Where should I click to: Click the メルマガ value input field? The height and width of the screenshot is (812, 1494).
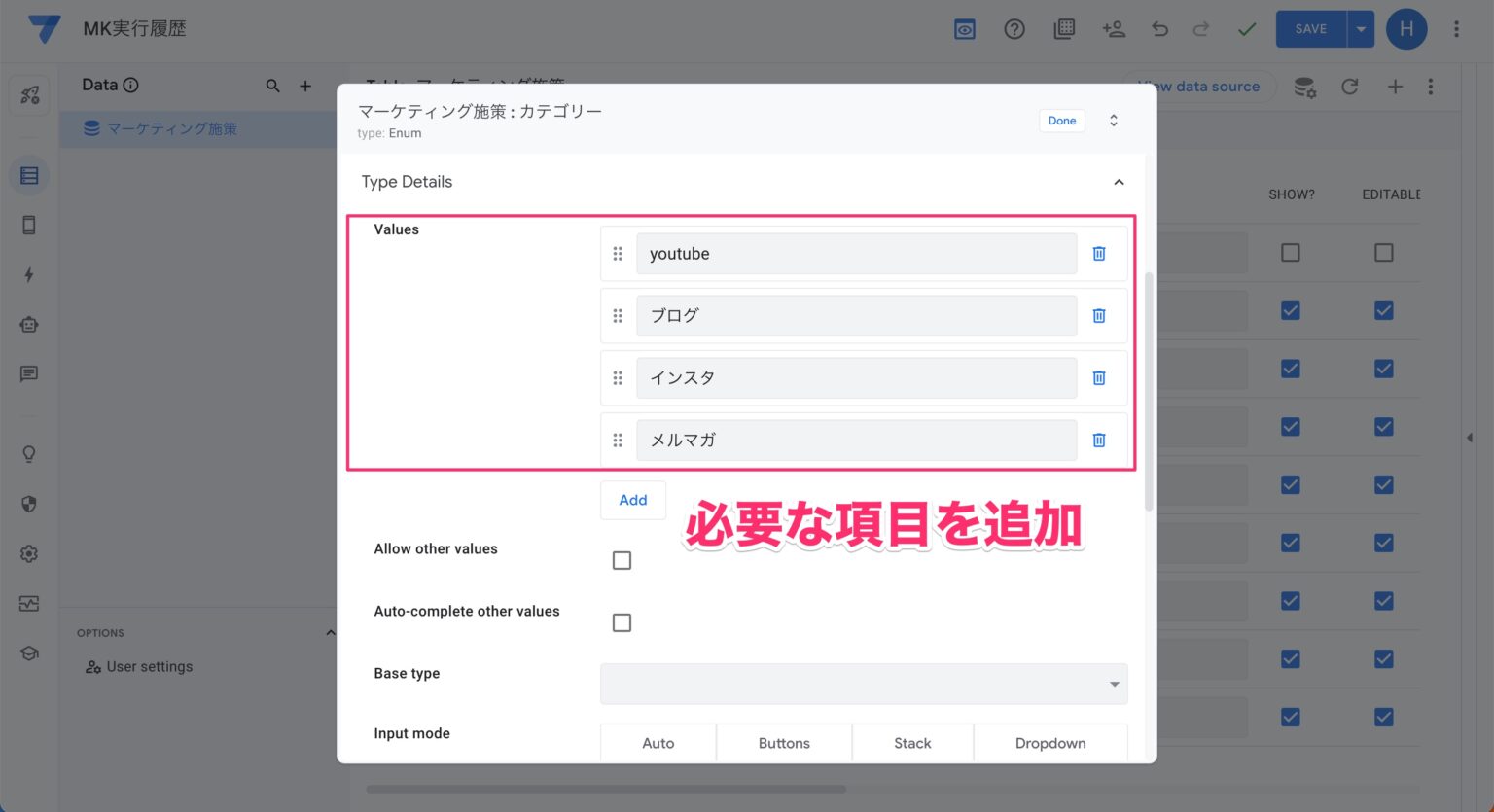[x=856, y=440]
